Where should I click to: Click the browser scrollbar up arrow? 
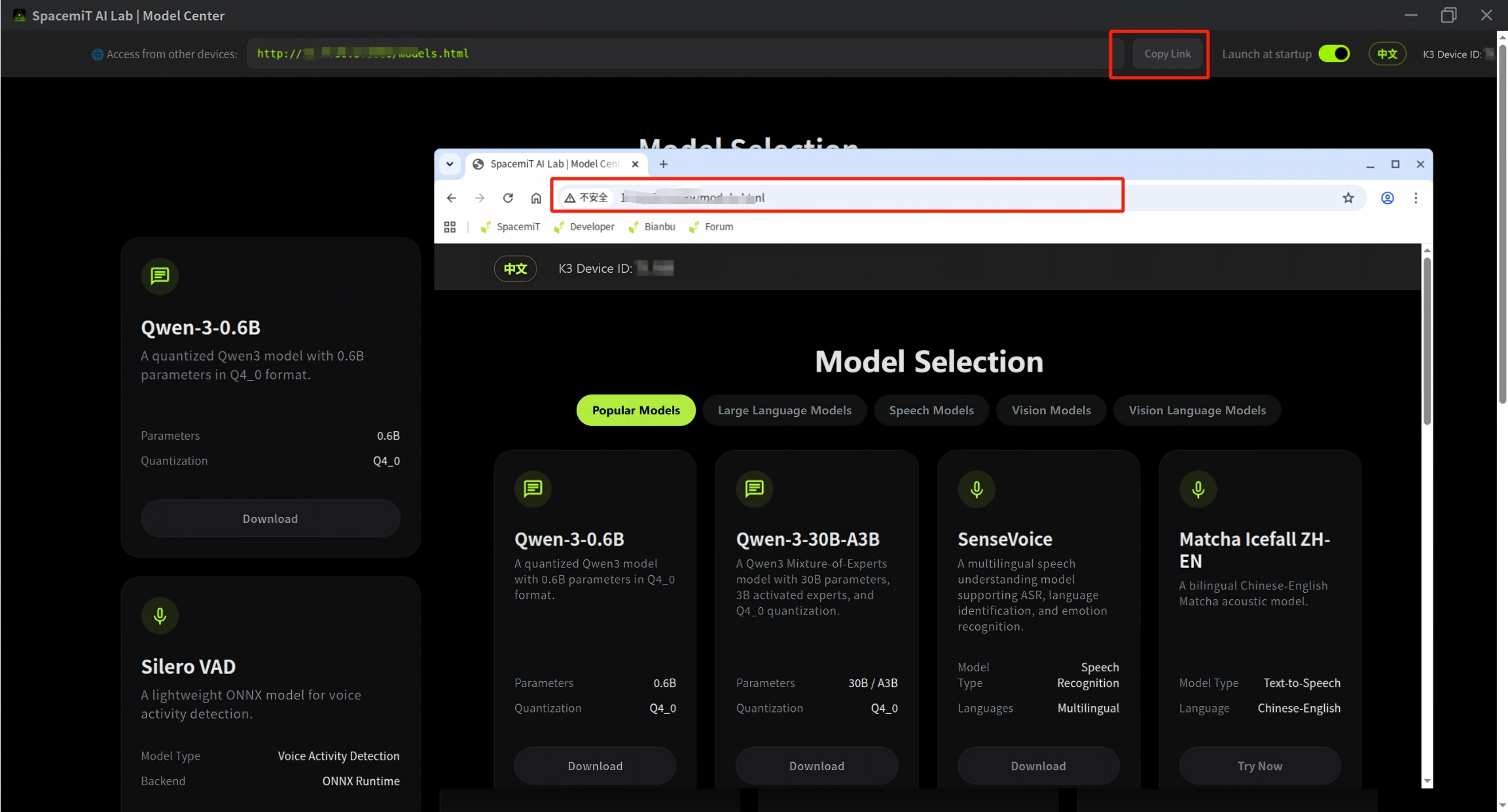point(1427,250)
